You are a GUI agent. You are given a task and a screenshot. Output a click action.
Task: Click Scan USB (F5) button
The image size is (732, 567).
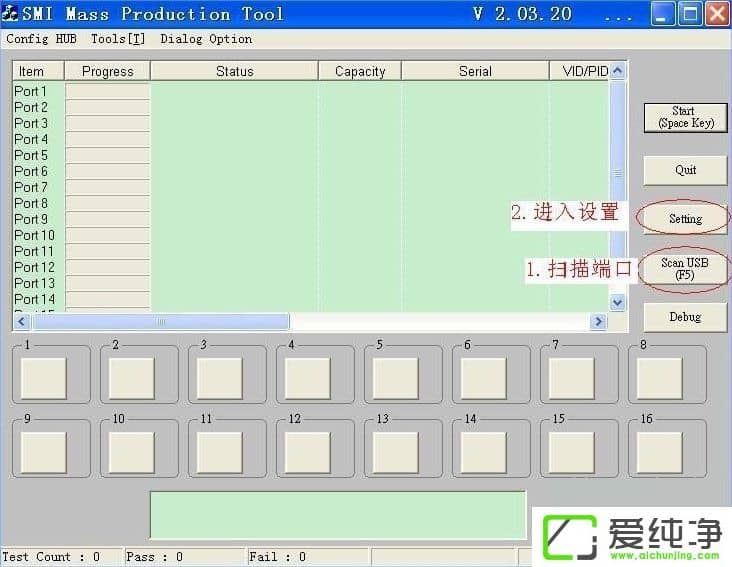click(685, 269)
